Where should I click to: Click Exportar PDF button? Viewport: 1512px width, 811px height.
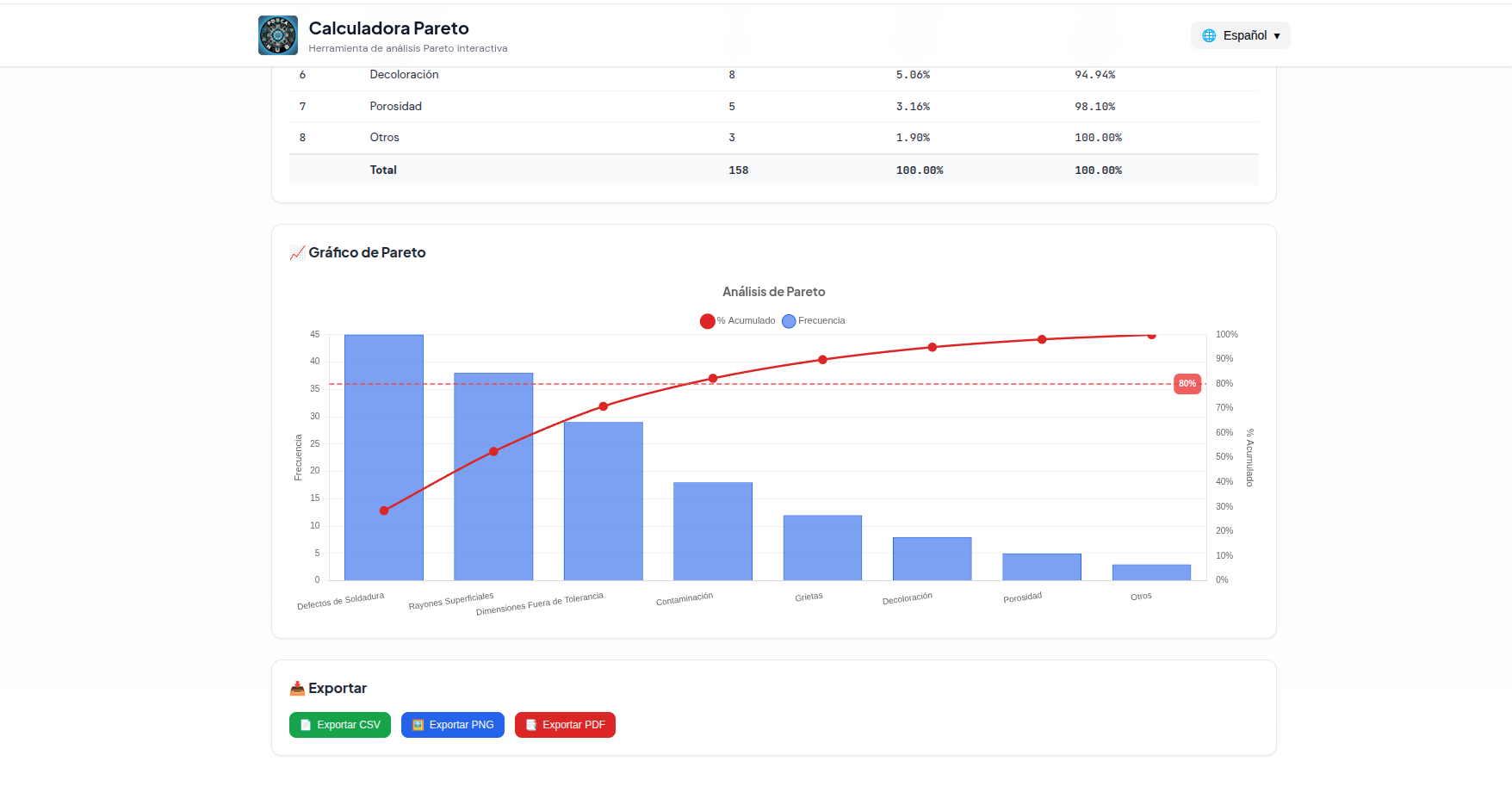click(x=565, y=725)
